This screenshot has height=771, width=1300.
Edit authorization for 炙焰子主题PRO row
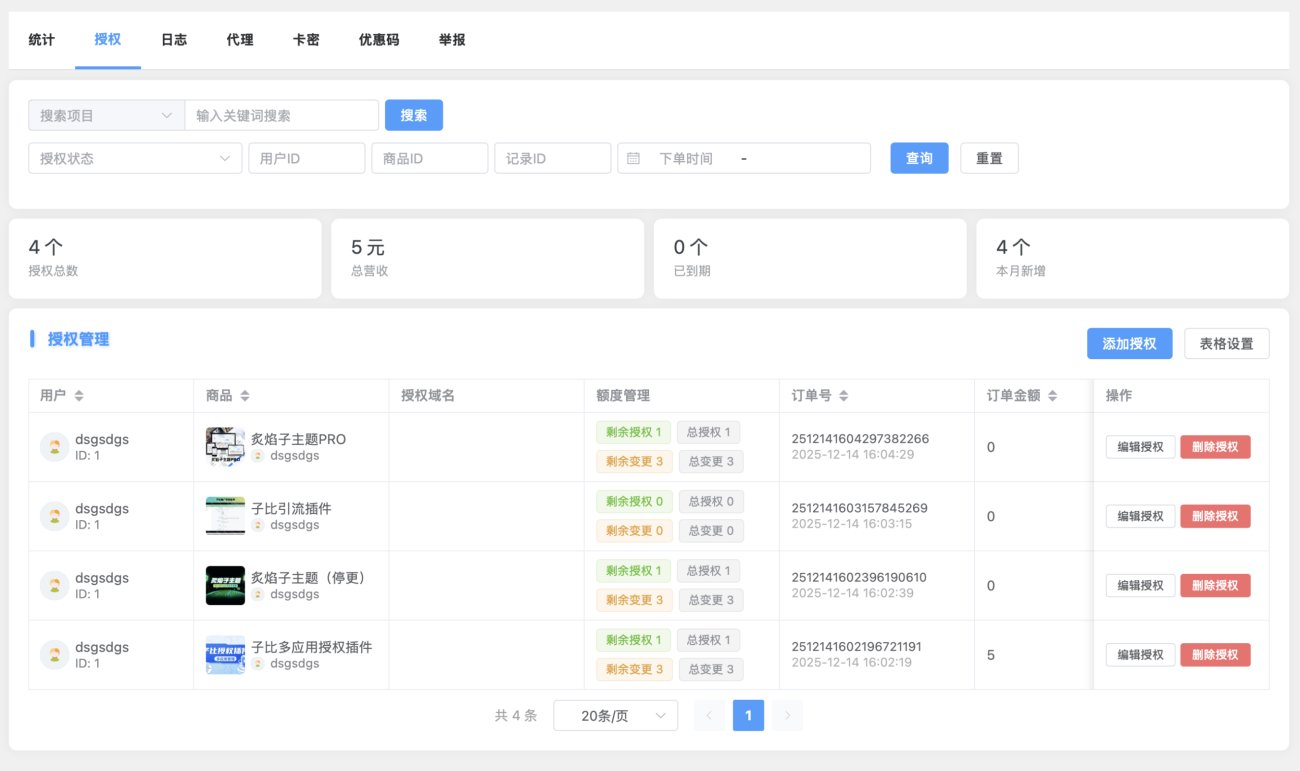[1140, 447]
